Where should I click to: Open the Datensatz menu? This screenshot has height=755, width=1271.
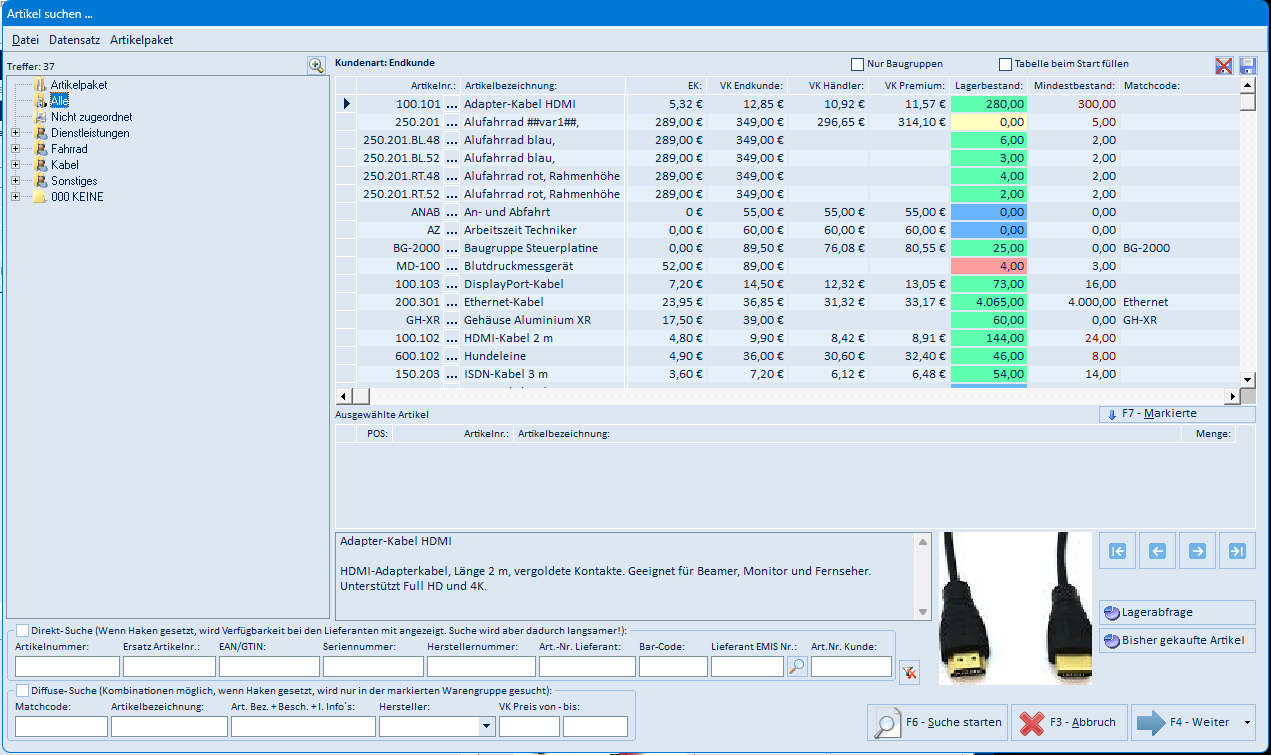click(74, 40)
